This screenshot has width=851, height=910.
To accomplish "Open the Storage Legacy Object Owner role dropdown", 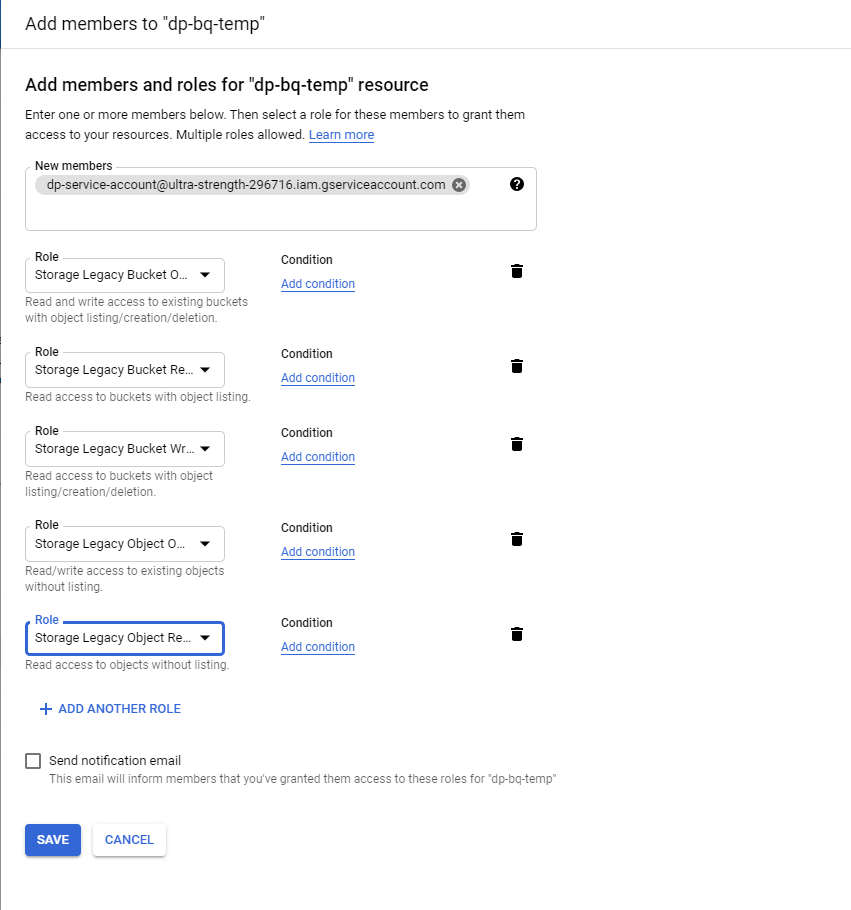I will click(x=125, y=544).
